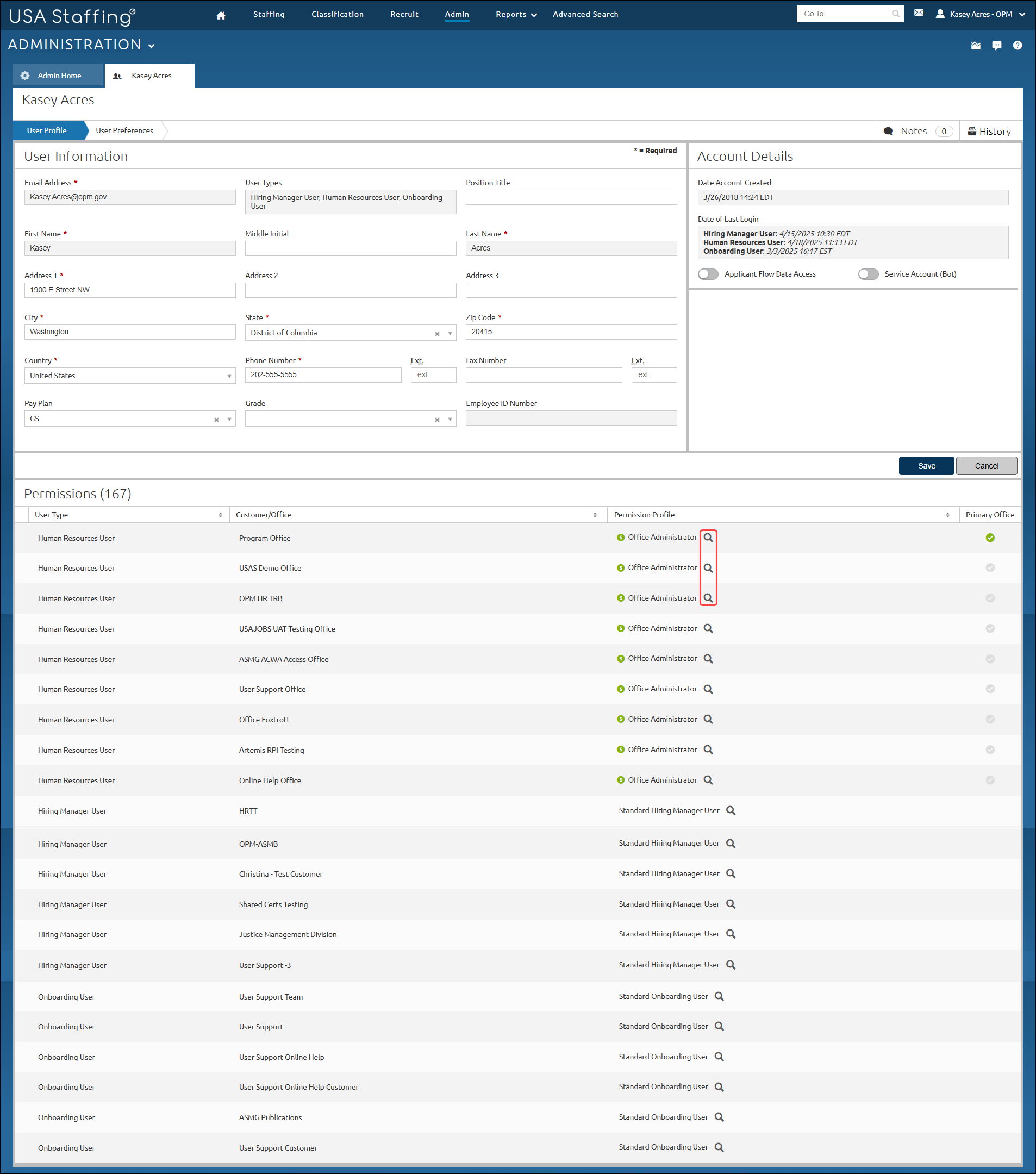Sort by Customer/Office column
Viewport: 1036px width, 1174px height.
[595, 515]
